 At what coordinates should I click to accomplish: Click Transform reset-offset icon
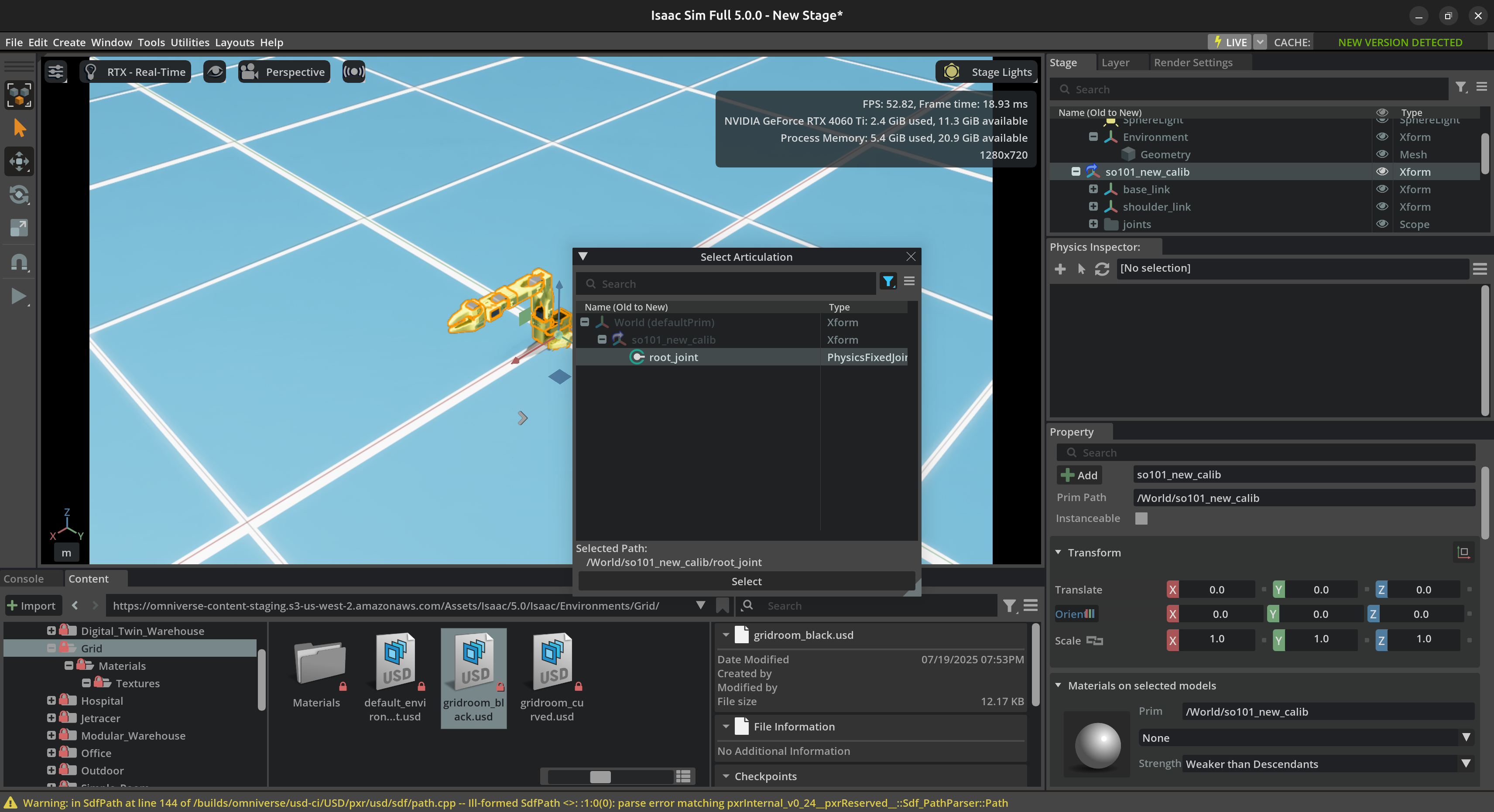point(1463,553)
